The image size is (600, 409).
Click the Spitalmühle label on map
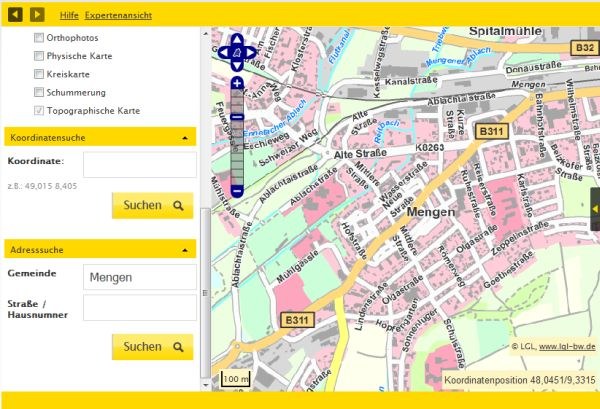(505, 31)
